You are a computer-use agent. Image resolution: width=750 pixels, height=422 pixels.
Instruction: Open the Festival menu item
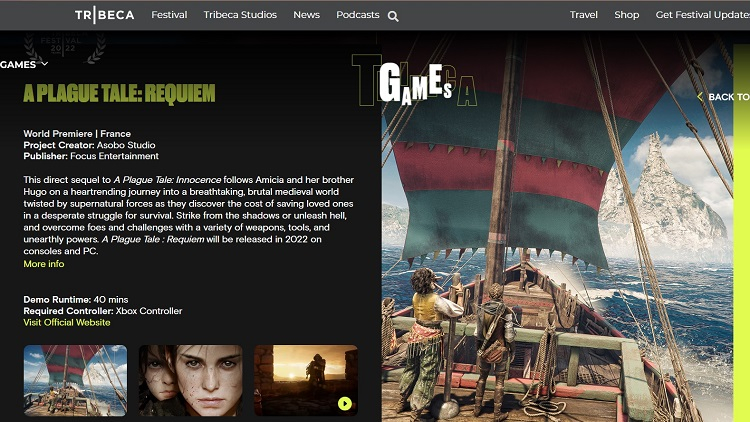tap(169, 15)
